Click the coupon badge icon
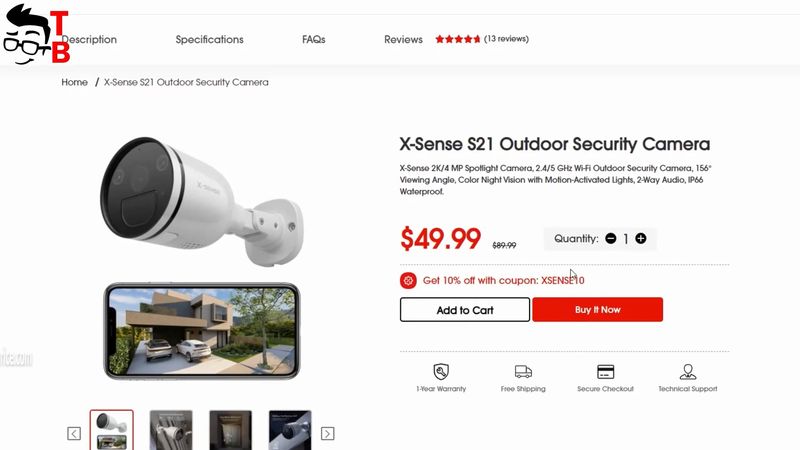 [x=408, y=280]
